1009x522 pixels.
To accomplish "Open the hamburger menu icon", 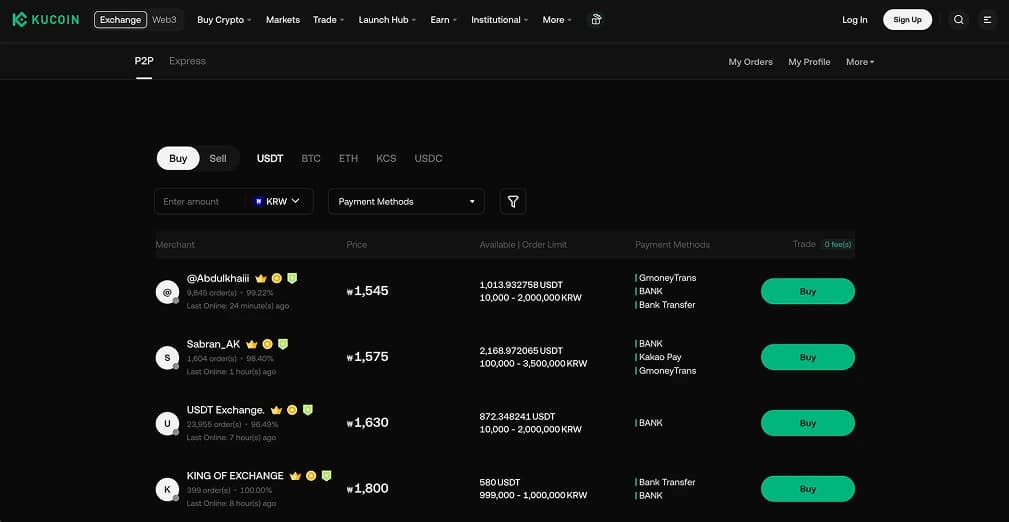I will tap(988, 20).
